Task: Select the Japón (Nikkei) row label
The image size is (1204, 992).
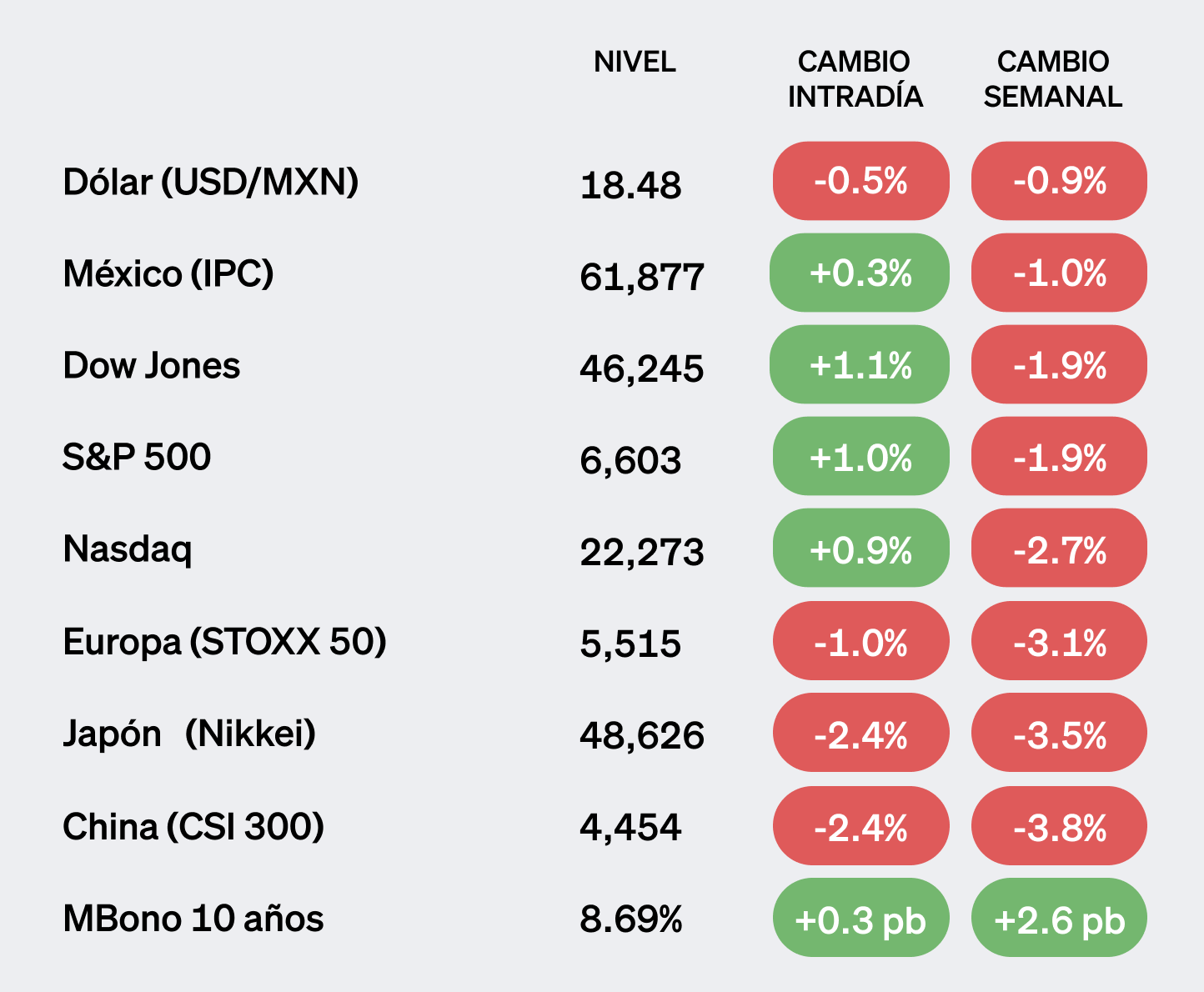Action: pyautogui.click(x=189, y=734)
